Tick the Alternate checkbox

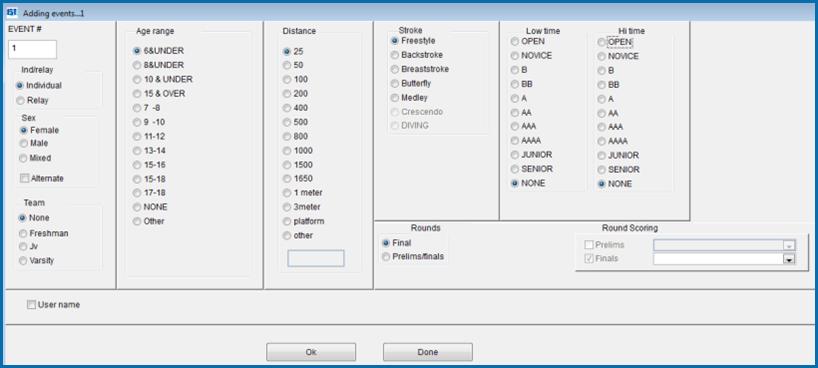click(42, 178)
